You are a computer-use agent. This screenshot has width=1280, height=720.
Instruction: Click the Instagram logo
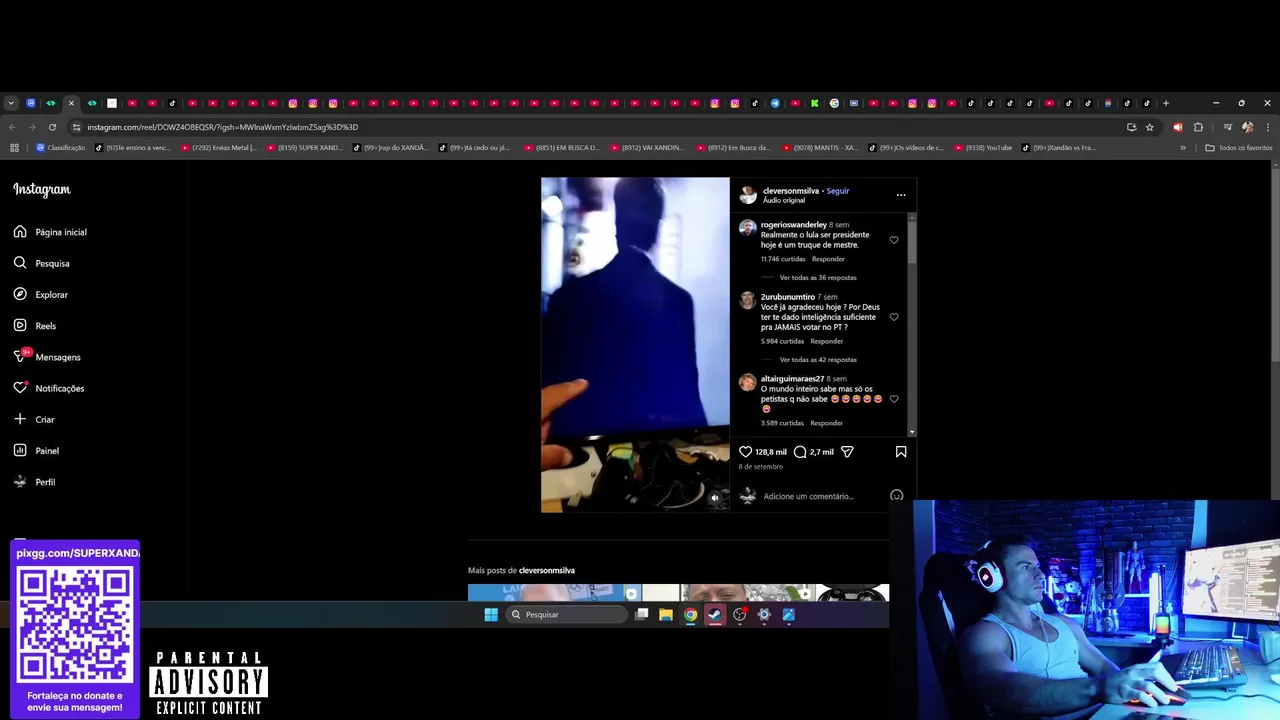tap(42, 189)
